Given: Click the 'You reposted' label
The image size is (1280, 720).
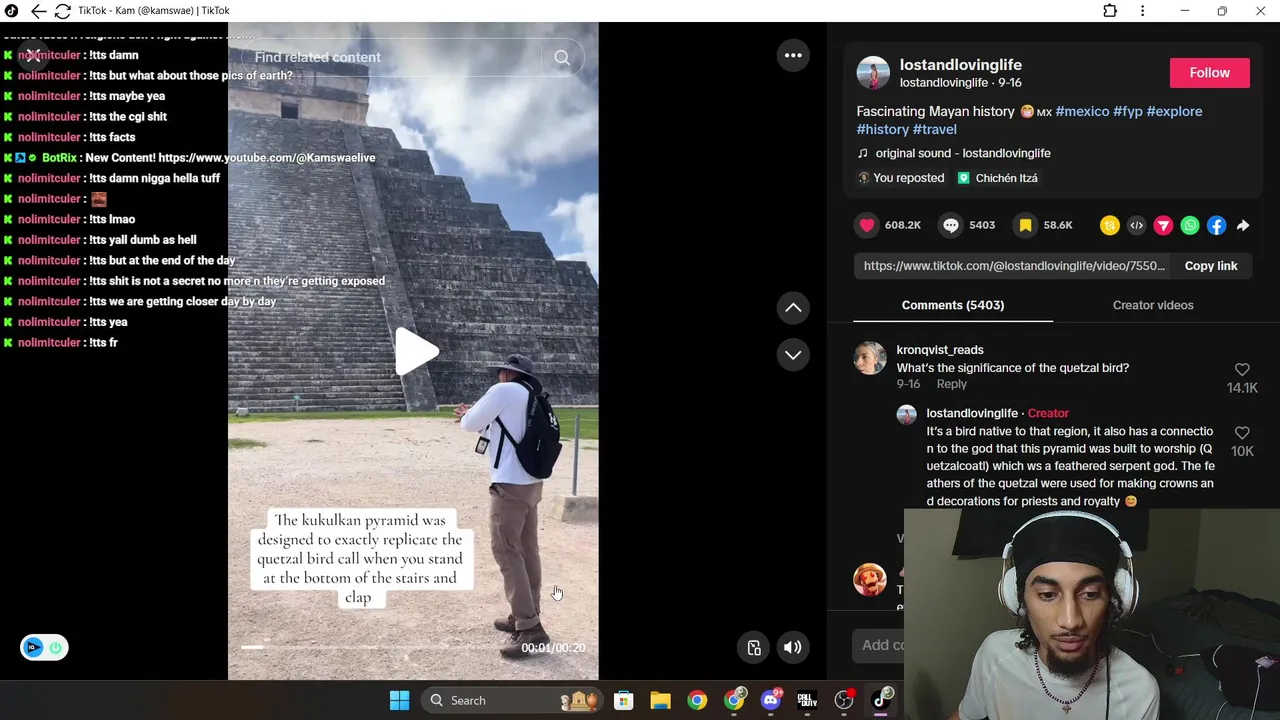Looking at the screenshot, I should (908, 178).
